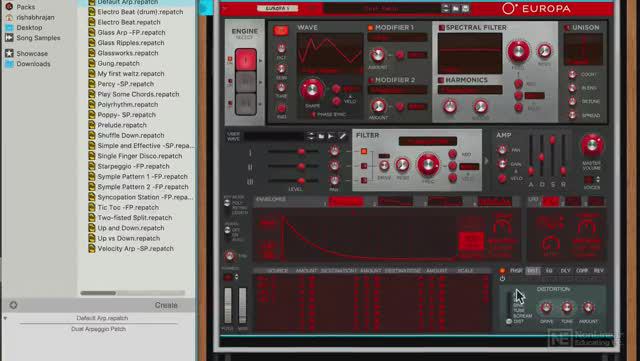Toggle the Modifier 2 enable button
The height and width of the screenshot is (361, 640).
coord(371,80)
